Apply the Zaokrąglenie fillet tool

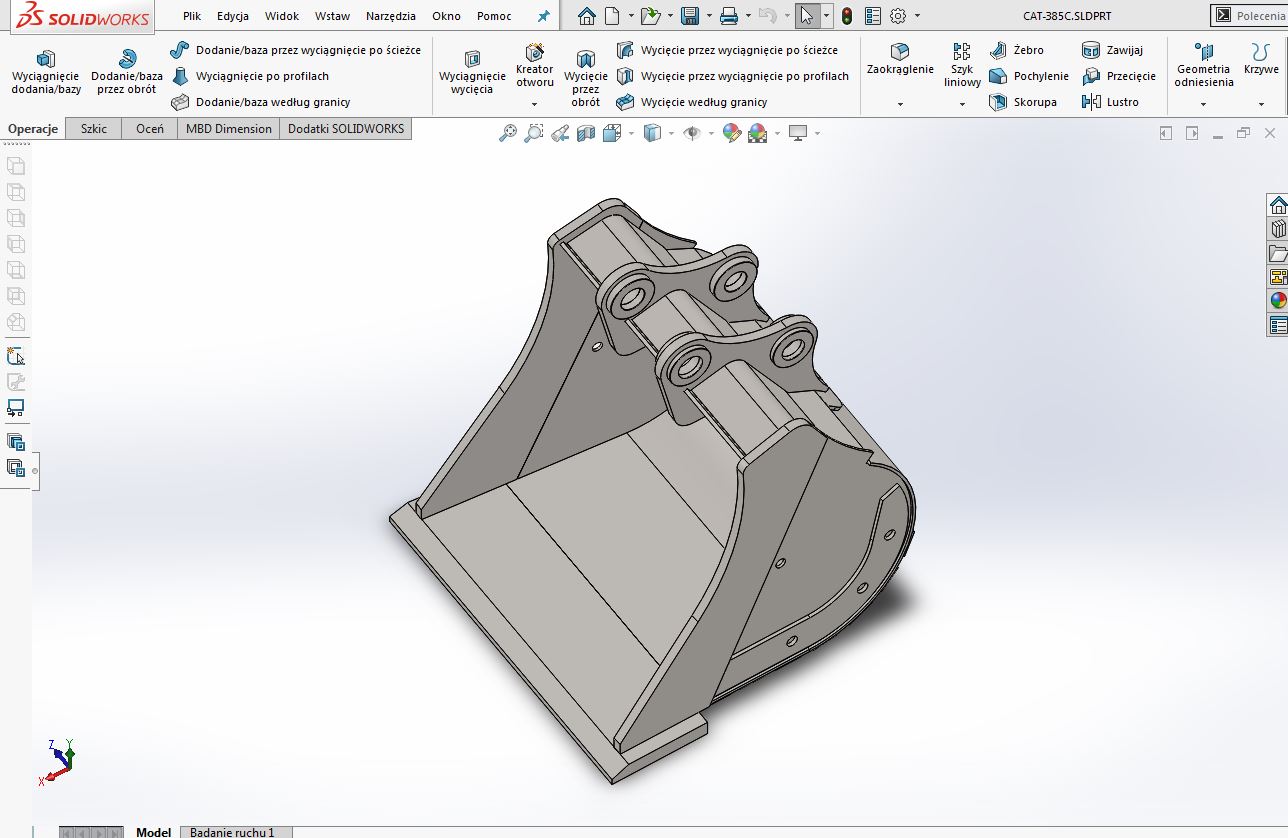tap(900, 60)
